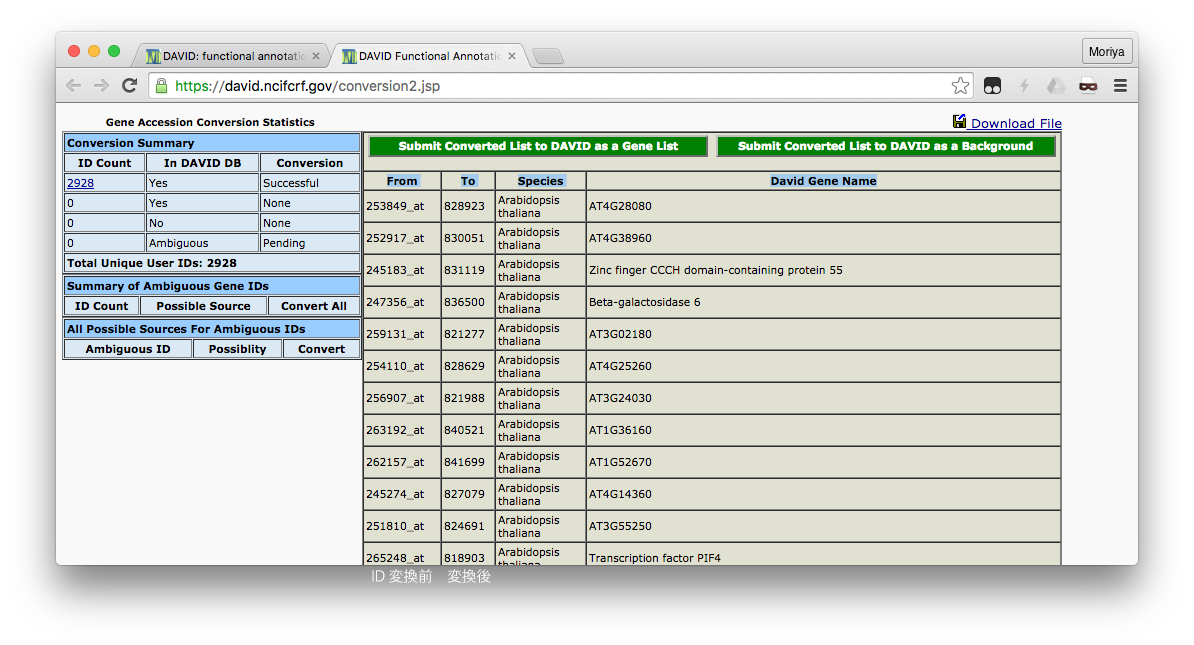Image resolution: width=1194 pixels, height=645 pixels.
Task: Select gene name AT3G55250
Action: (x=620, y=526)
